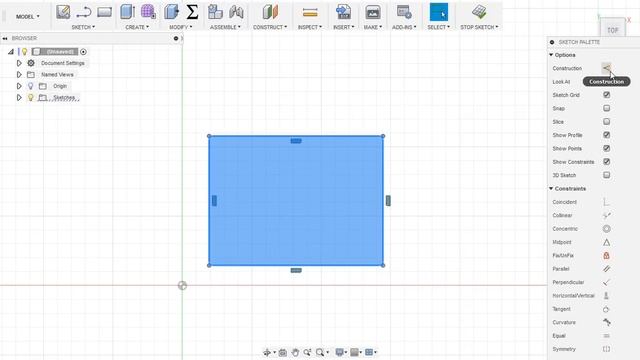Click the Add-Ins scripts icon
Viewport: 640px width, 360px height.
pyautogui.click(x=404, y=12)
